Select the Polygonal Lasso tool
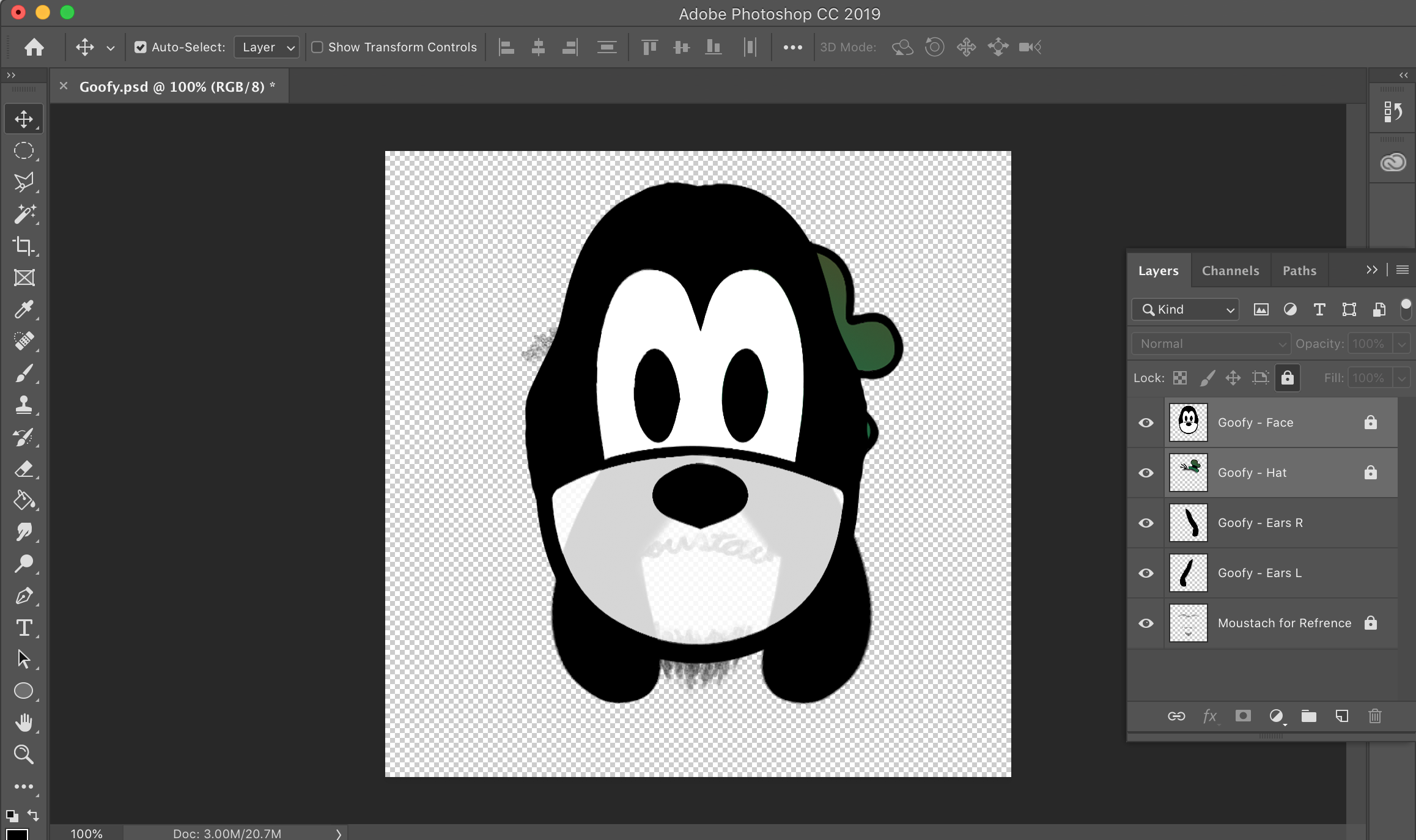The width and height of the screenshot is (1416, 840). tap(24, 182)
